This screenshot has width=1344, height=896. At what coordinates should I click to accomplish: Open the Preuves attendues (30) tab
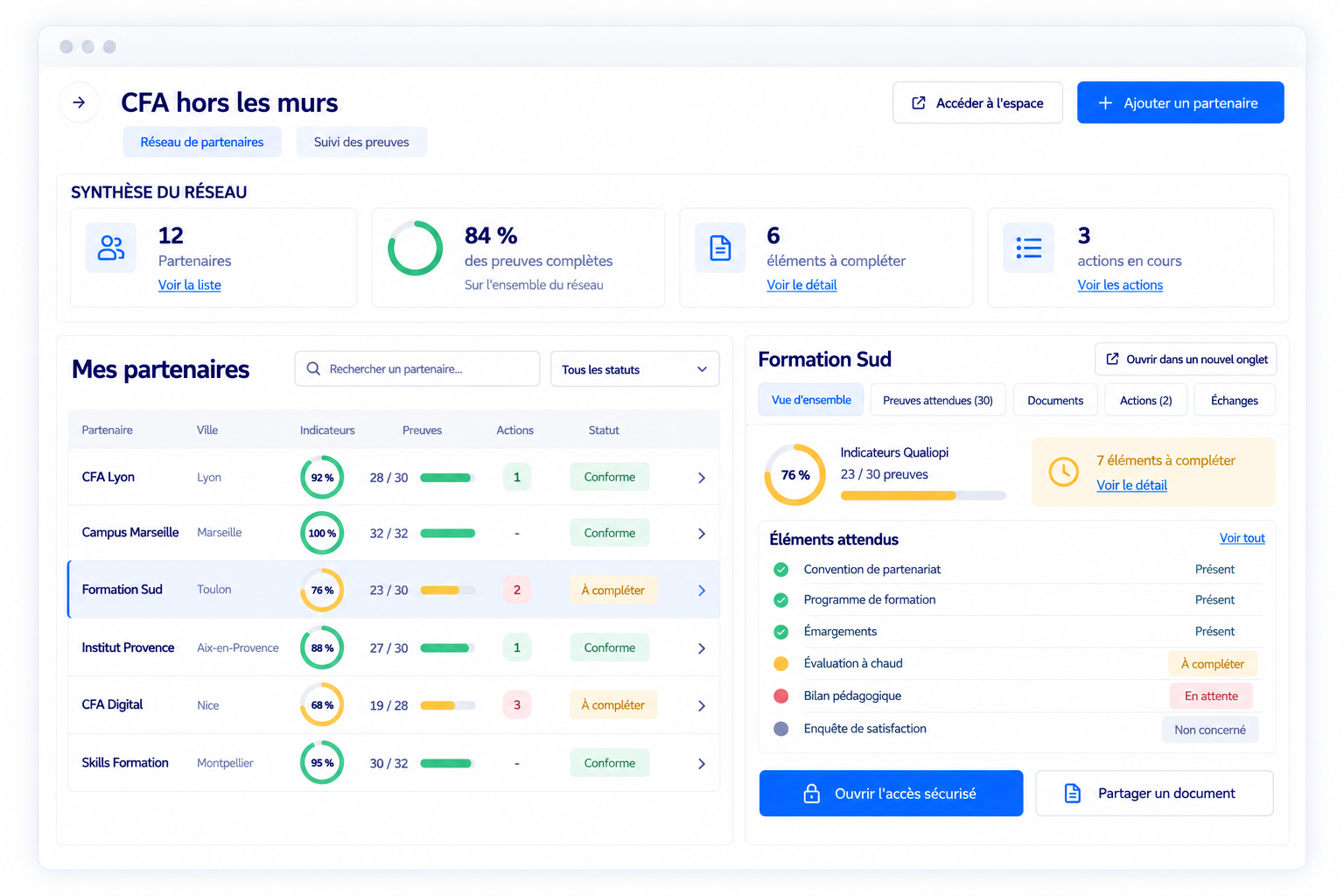click(938, 400)
